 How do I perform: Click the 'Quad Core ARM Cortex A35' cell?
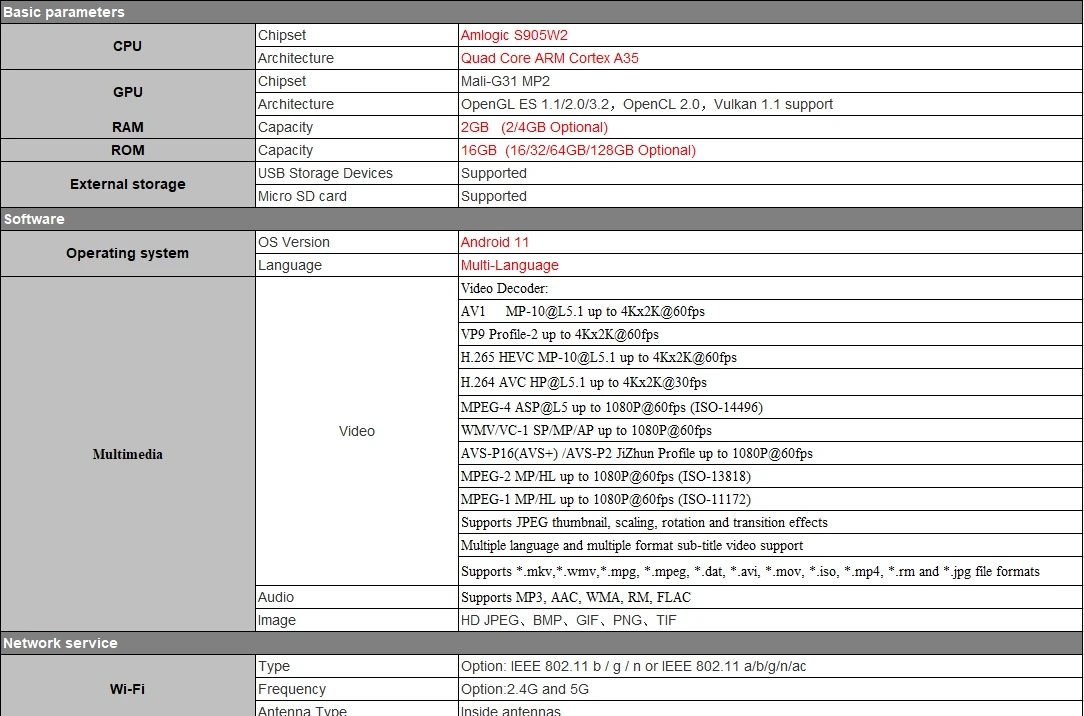pyautogui.click(x=549, y=58)
